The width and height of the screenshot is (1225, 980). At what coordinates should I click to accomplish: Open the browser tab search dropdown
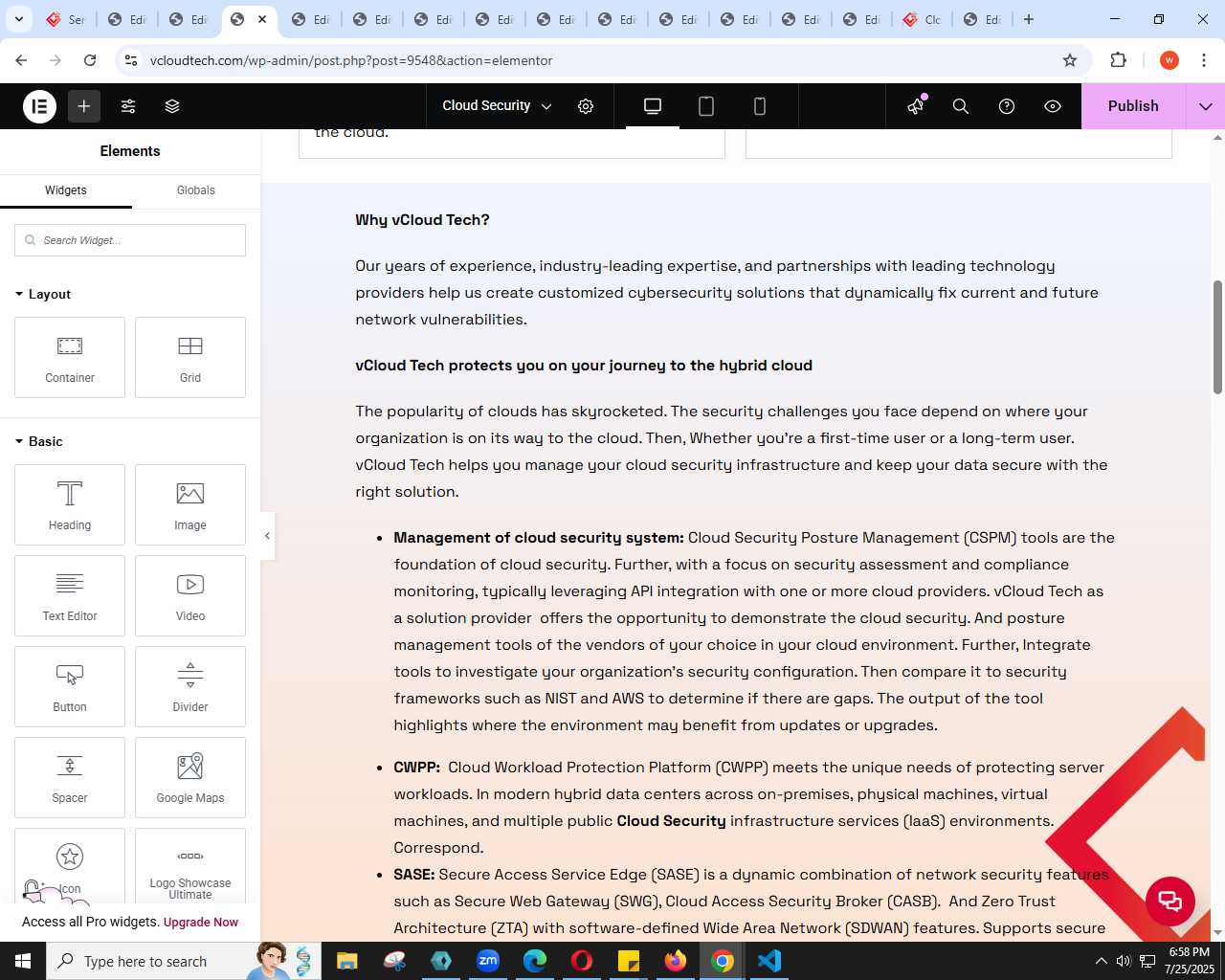click(18, 19)
